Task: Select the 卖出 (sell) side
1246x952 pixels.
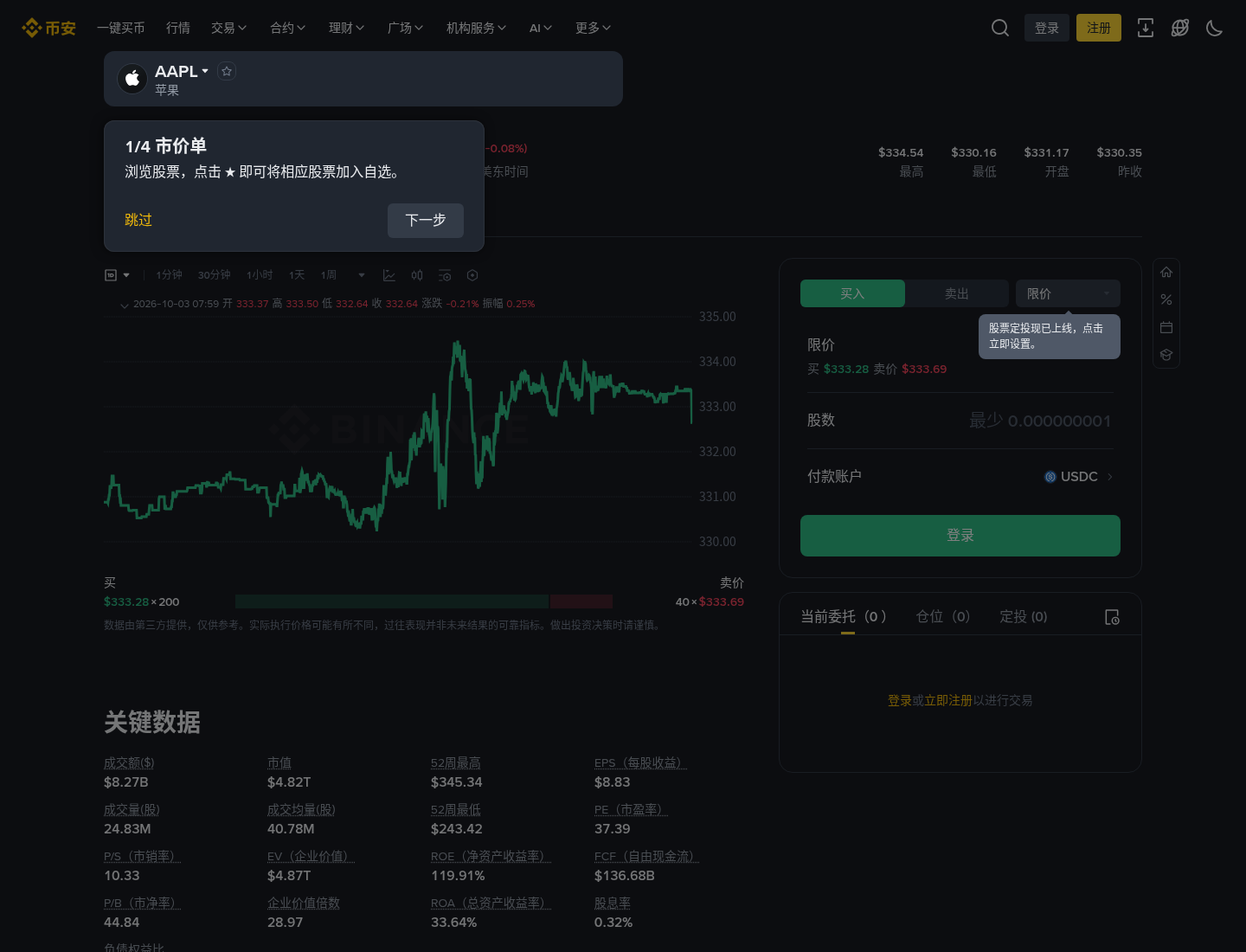Action: [957, 293]
